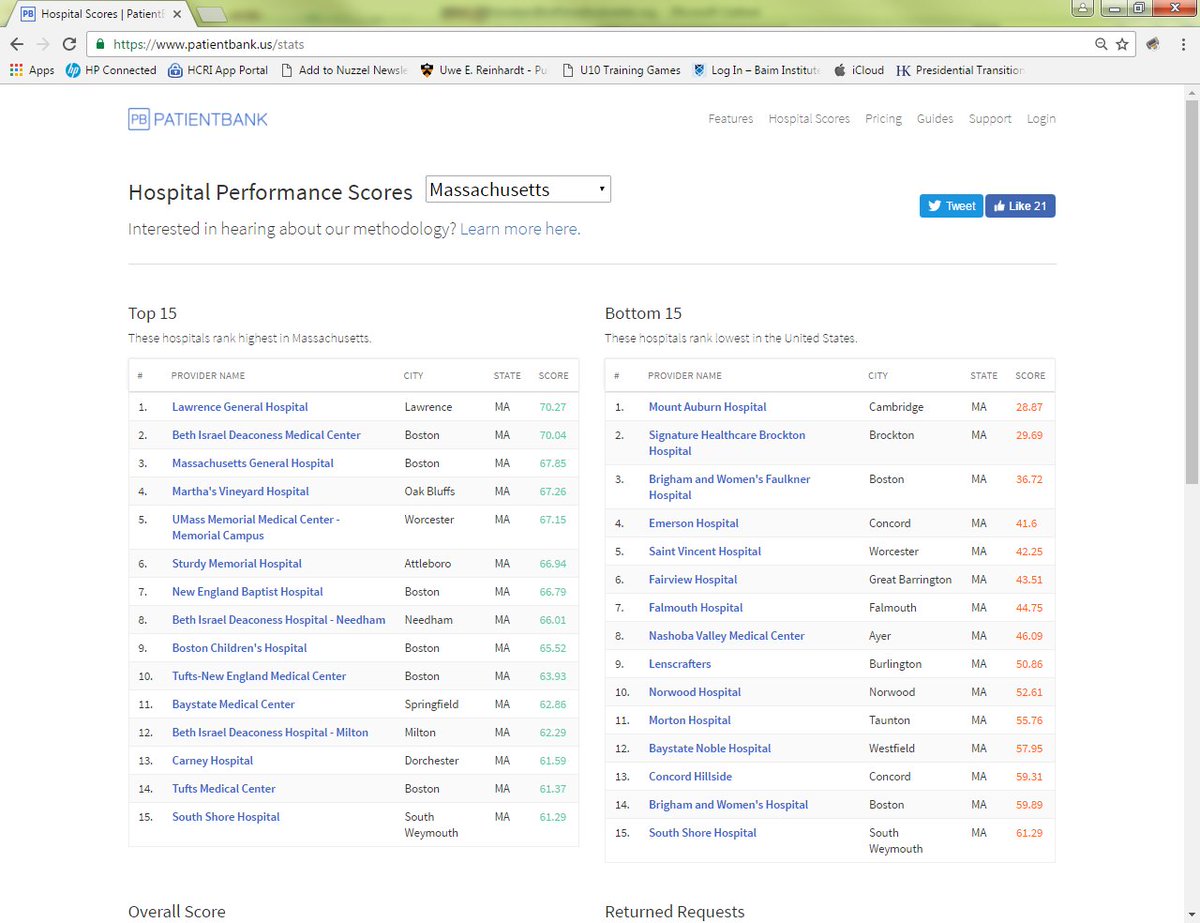Click the 28.87 score for Mount Auburn

1029,407
